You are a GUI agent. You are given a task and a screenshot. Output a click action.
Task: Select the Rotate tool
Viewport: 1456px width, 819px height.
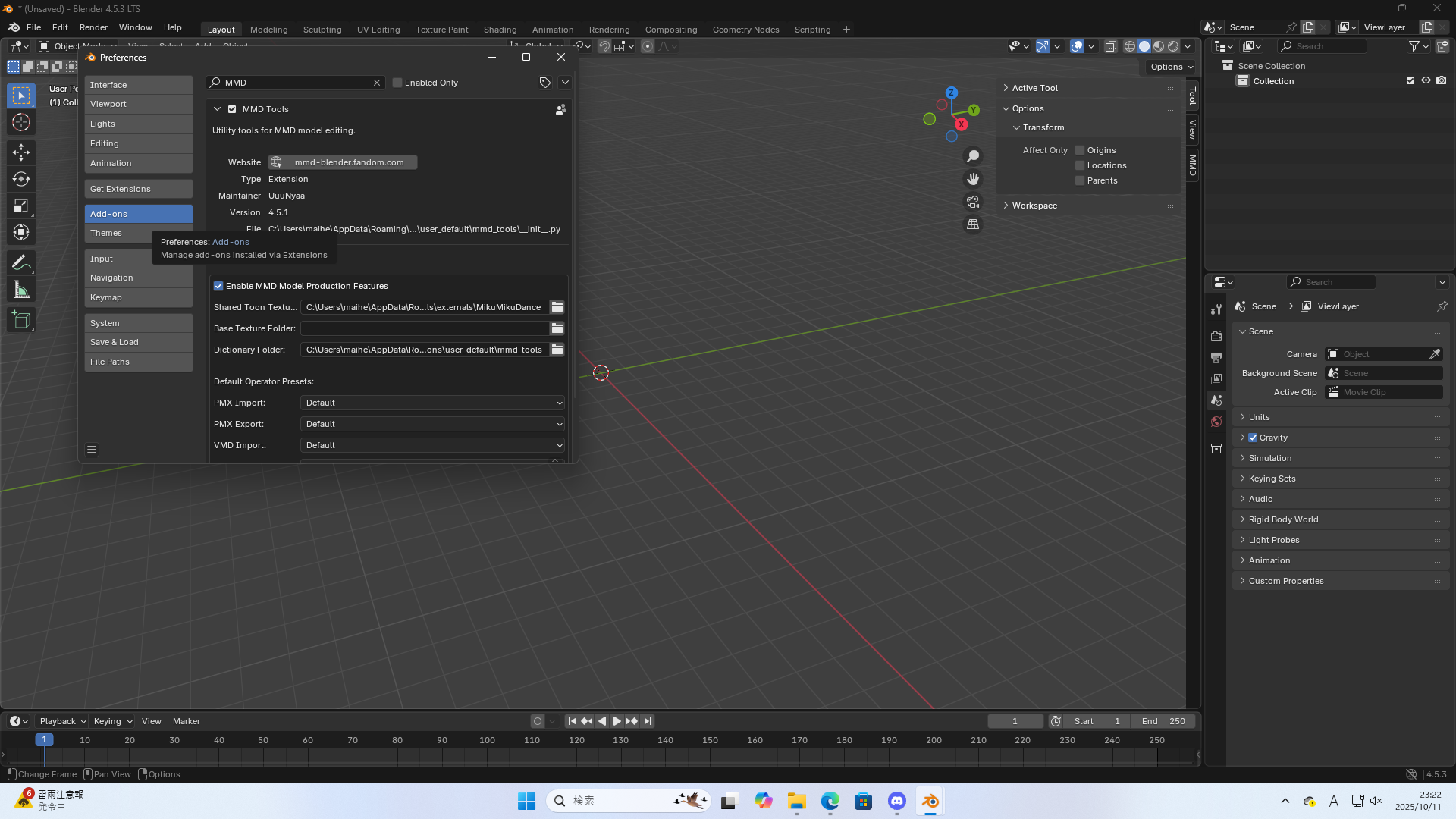point(21,179)
